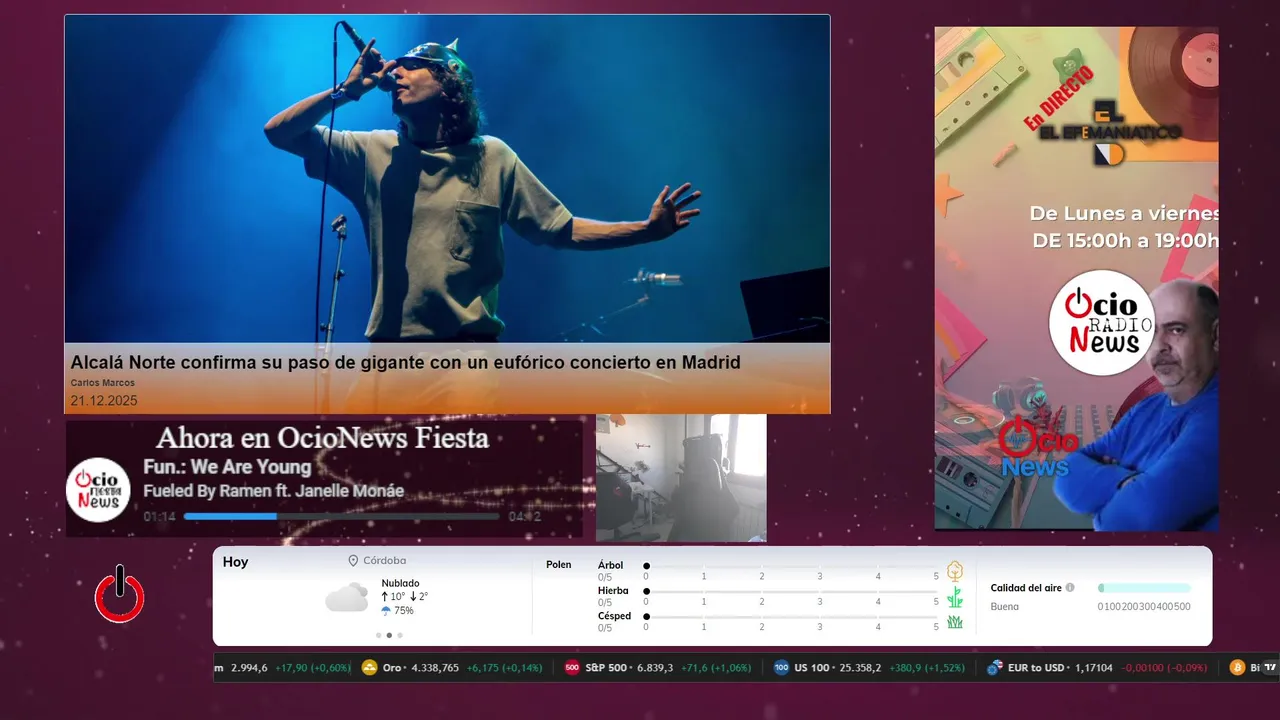Viewport: 1280px width, 720px height.
Task: Select the third weather carousel dot
Action: tap(400, 635)
